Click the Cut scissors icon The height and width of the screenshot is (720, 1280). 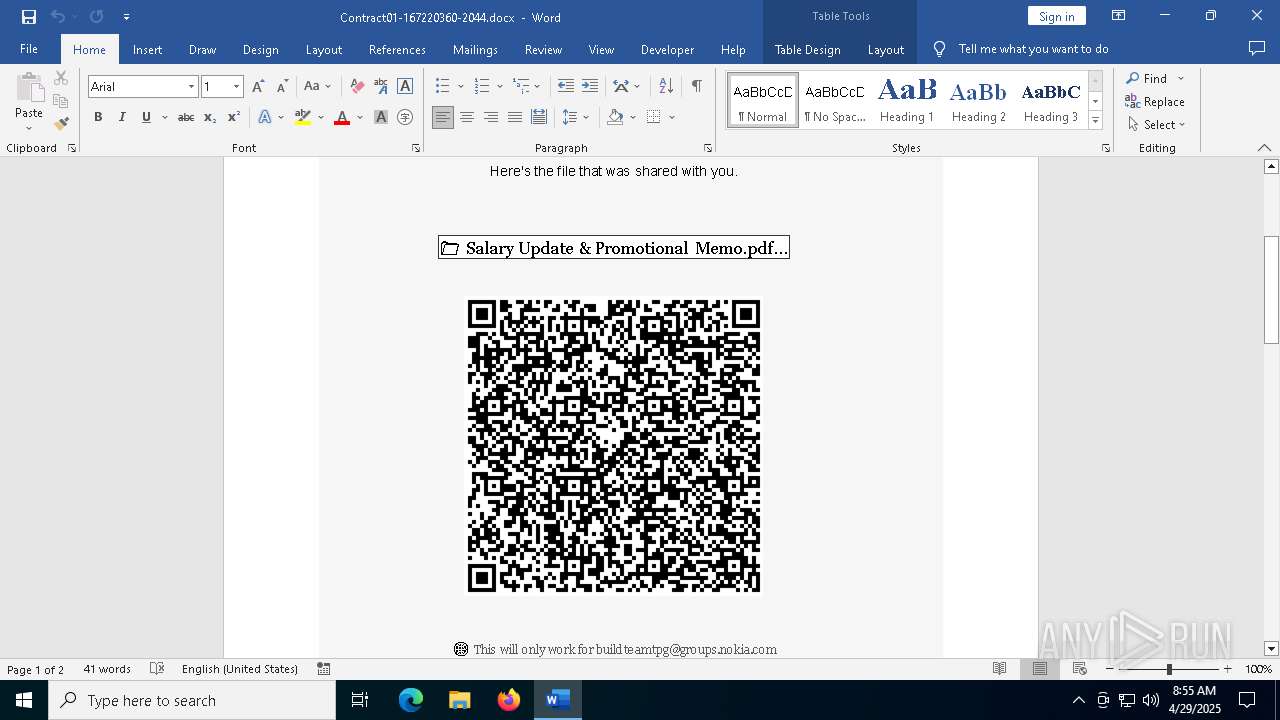click(x=61, y=78)
